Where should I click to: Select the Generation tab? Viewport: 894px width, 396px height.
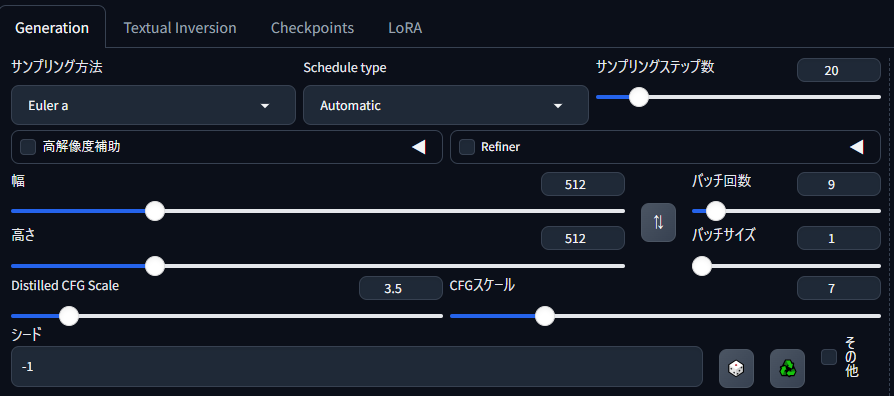tap(52, 28)
